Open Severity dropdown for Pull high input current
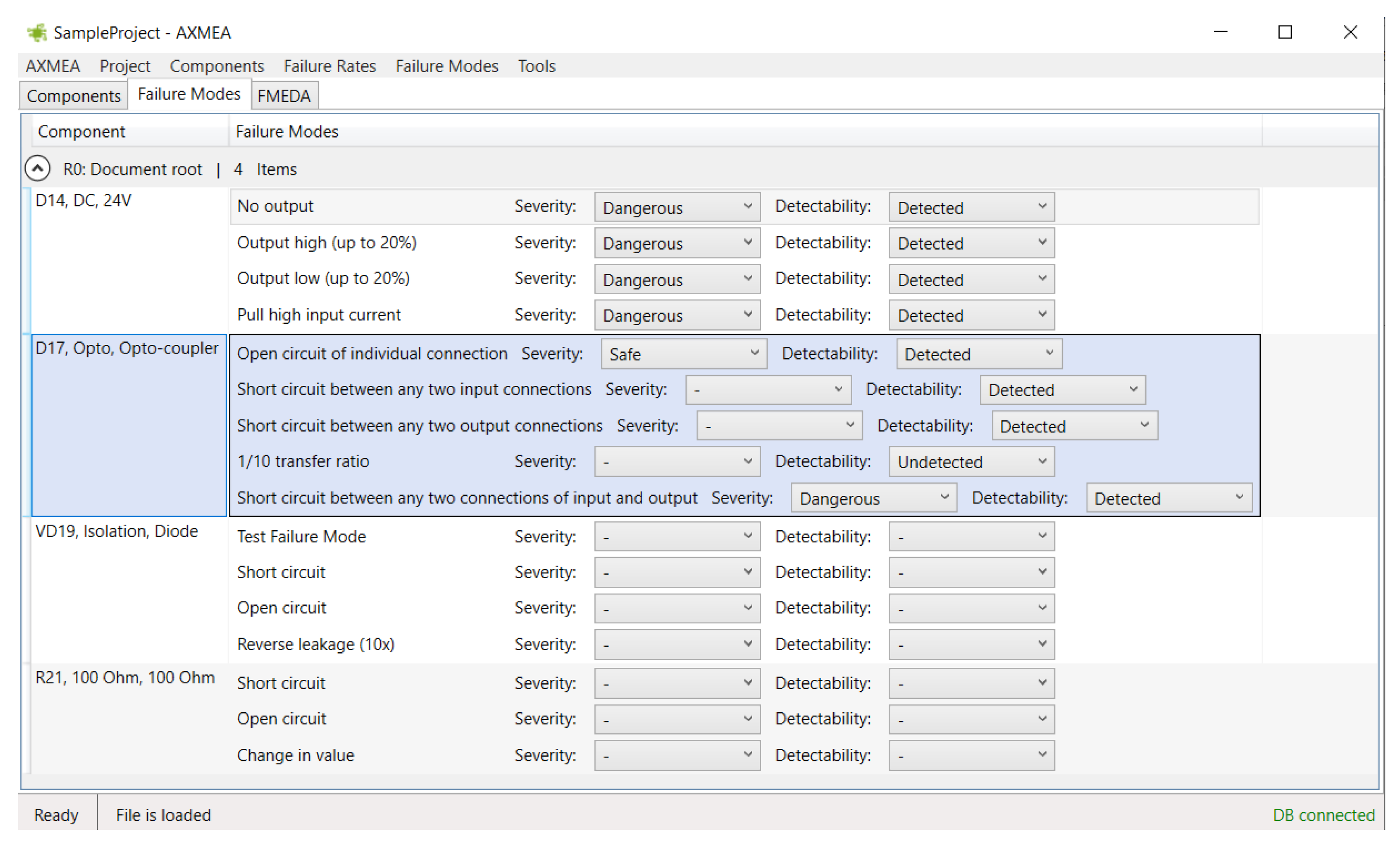The image size is (1400, 845). pyautogui.click(x=677, y=315)
